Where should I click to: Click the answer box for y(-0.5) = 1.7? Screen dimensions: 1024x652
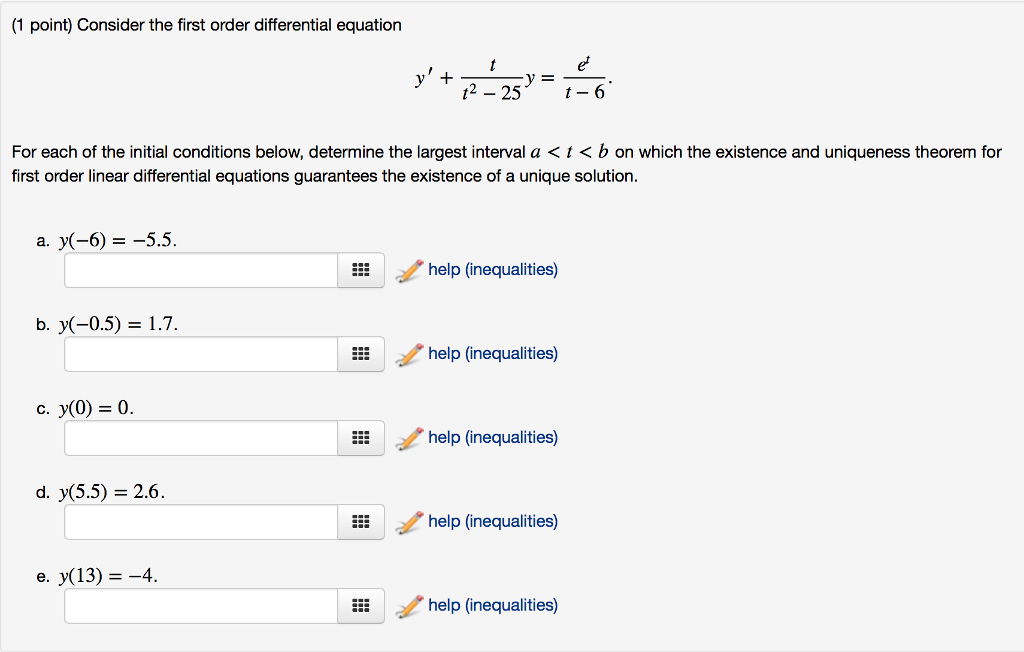pyautogui.click(x=200, y=354)
